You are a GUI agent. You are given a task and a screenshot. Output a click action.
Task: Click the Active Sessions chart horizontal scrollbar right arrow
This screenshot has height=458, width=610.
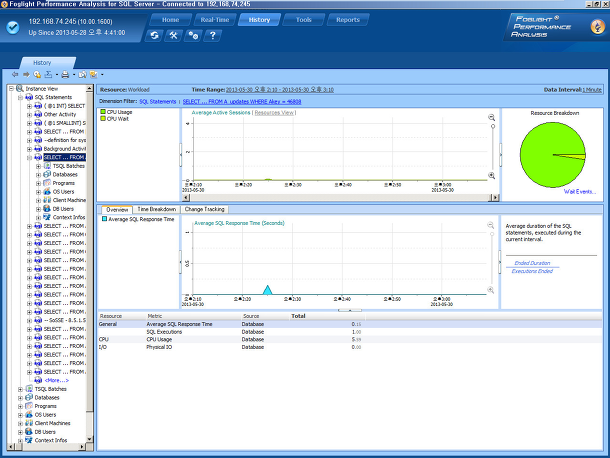coord(495,198)
